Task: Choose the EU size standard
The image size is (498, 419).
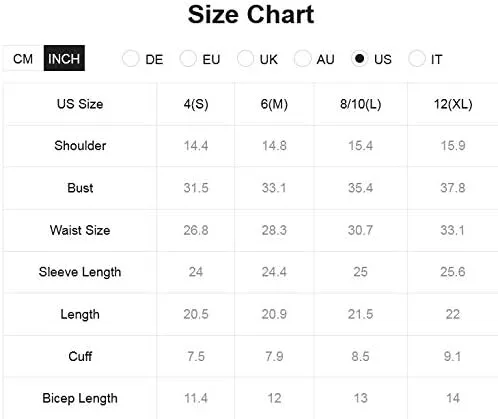Action: click(188, 59)
